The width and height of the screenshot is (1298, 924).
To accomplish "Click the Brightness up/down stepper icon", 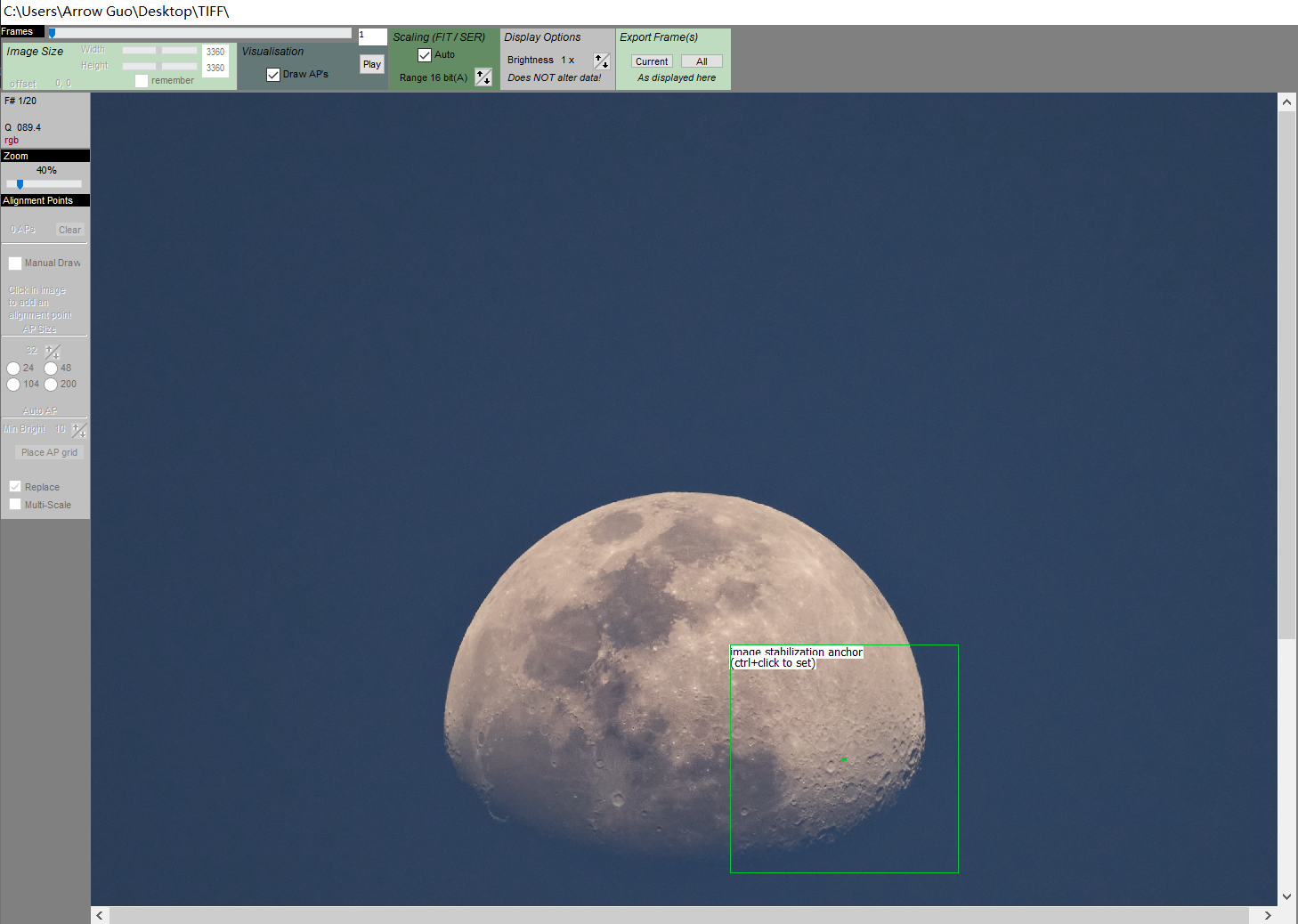I will pyautogui.click(x=602, y=61).
